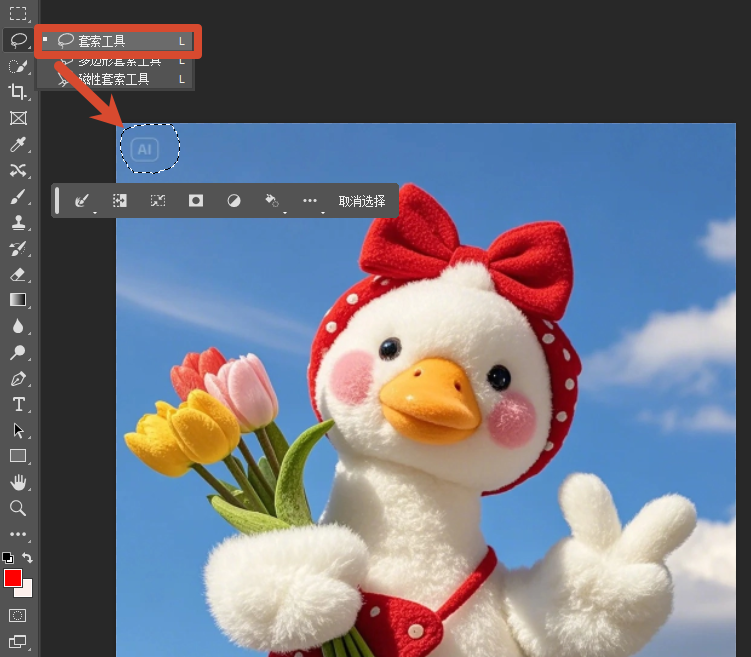Select the Clone Stamp tool

(18, 223)
